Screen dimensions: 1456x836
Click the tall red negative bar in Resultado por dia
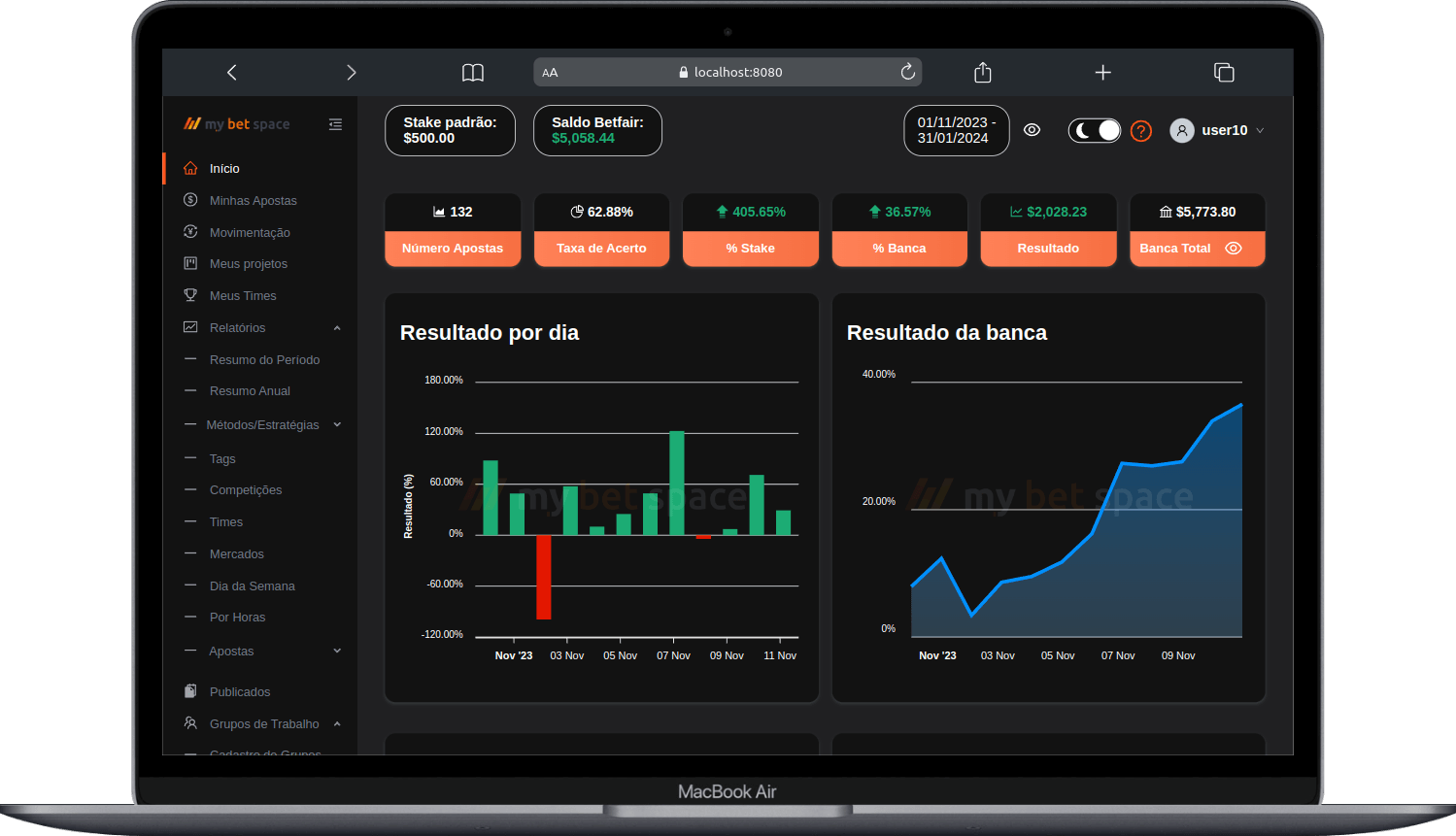[x=544, y=577]
